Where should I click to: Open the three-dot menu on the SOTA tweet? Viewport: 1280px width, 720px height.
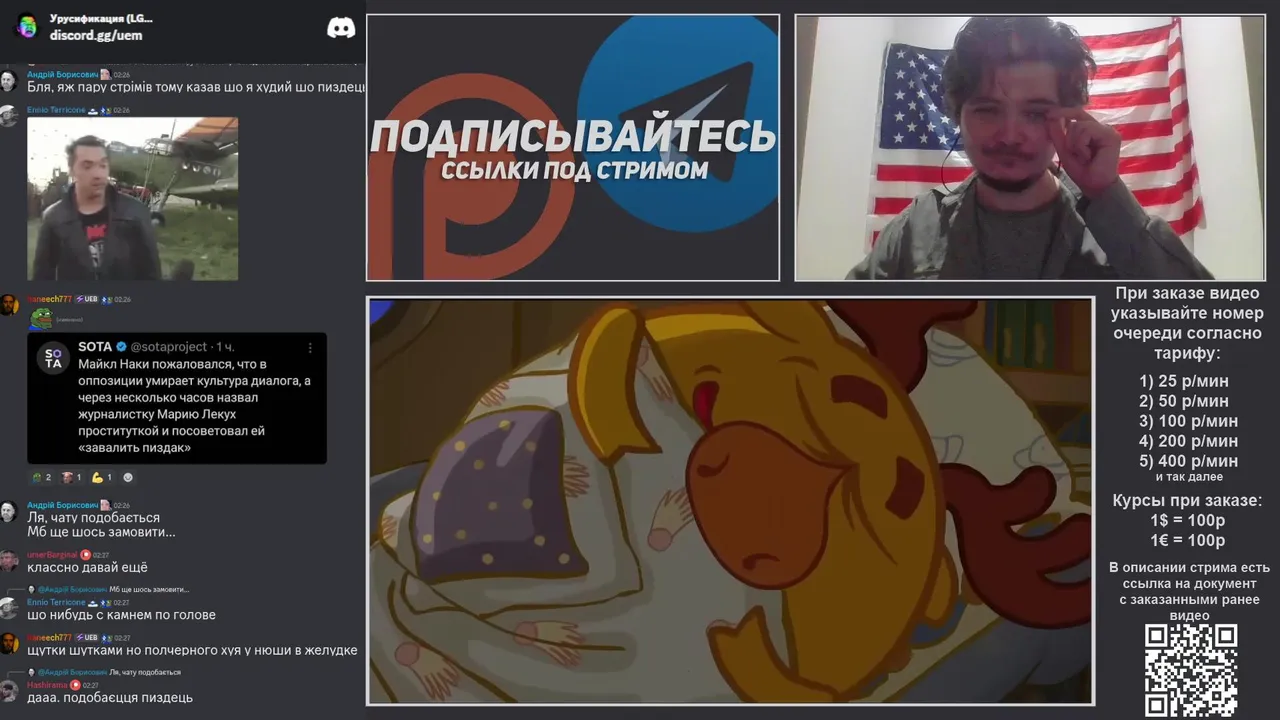(310, 348)
